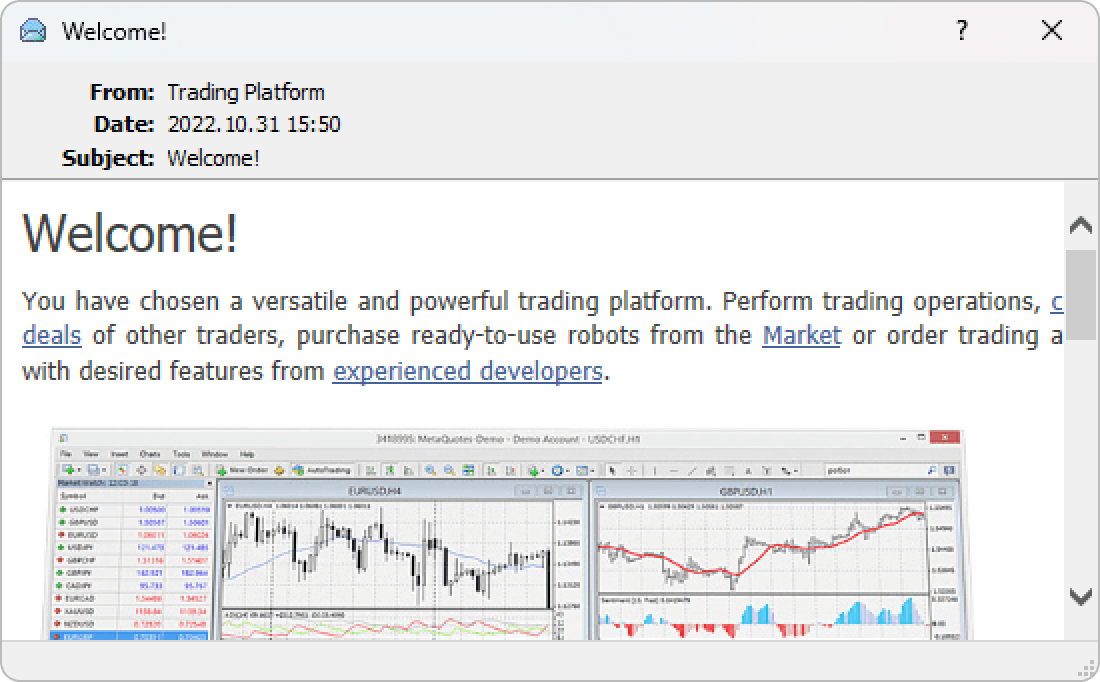
Task: Click the vertical scrollbar thumb
Action: pos(1080,293)
